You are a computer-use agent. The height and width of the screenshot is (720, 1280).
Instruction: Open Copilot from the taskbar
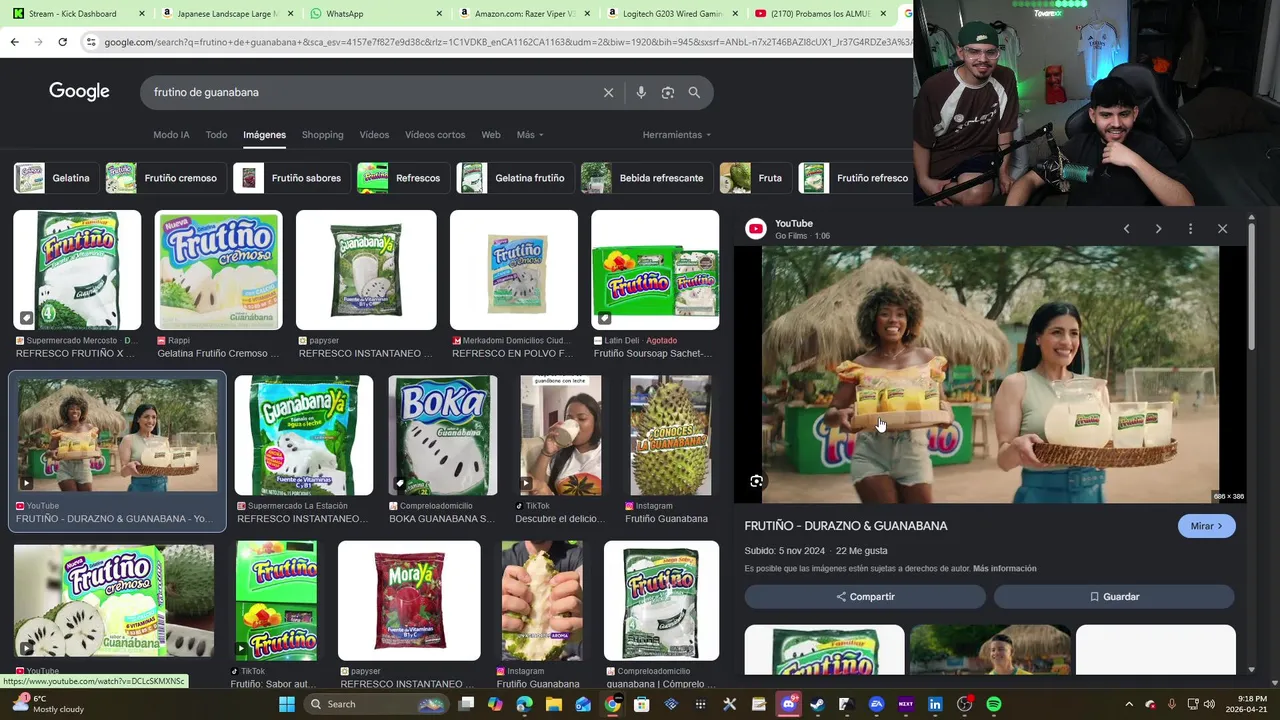tap(495, 704)
